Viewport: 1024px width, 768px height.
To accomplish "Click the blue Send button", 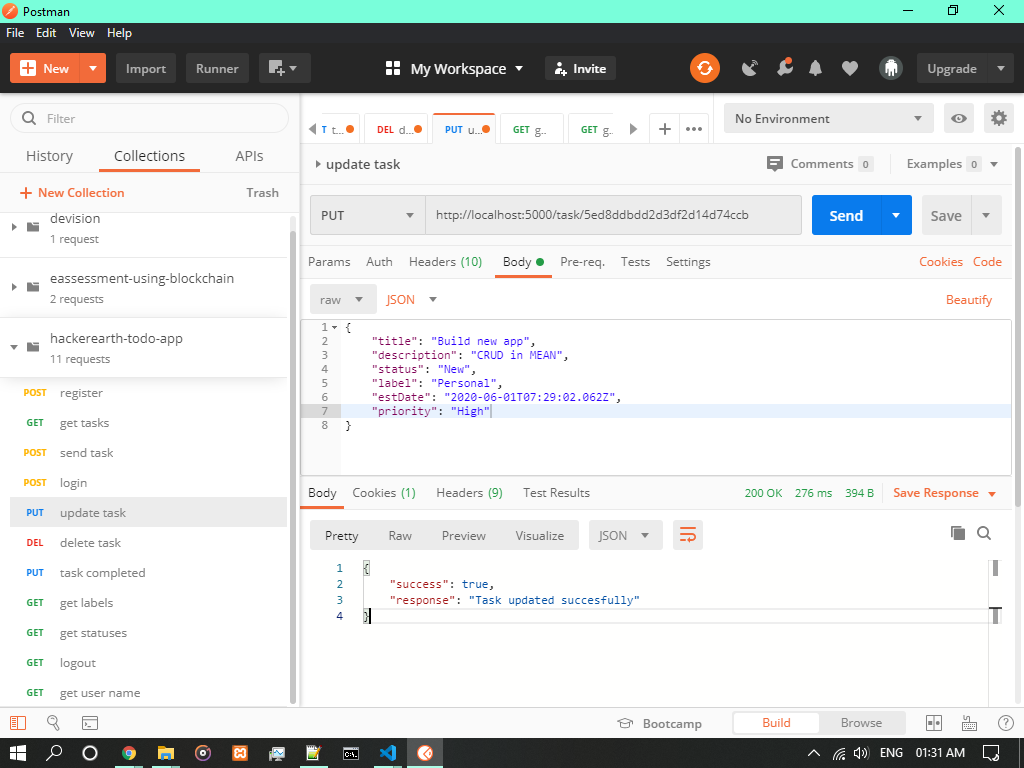I will tap(846, 216).
